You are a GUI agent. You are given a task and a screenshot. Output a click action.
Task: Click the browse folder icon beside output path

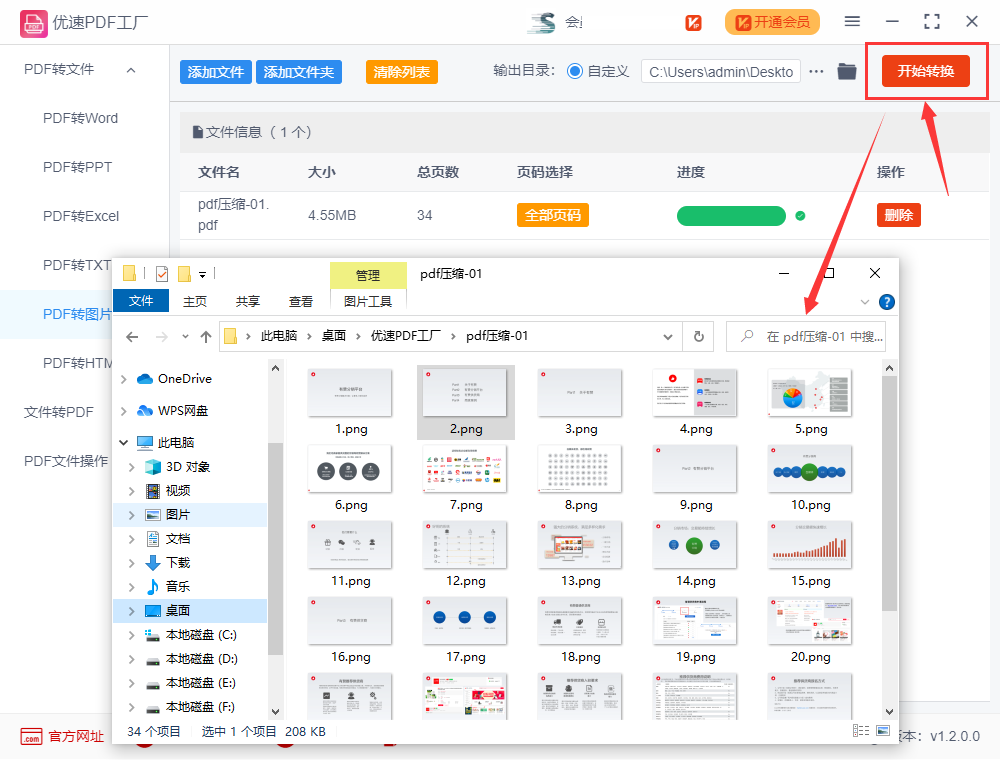[x=846, y=71]
